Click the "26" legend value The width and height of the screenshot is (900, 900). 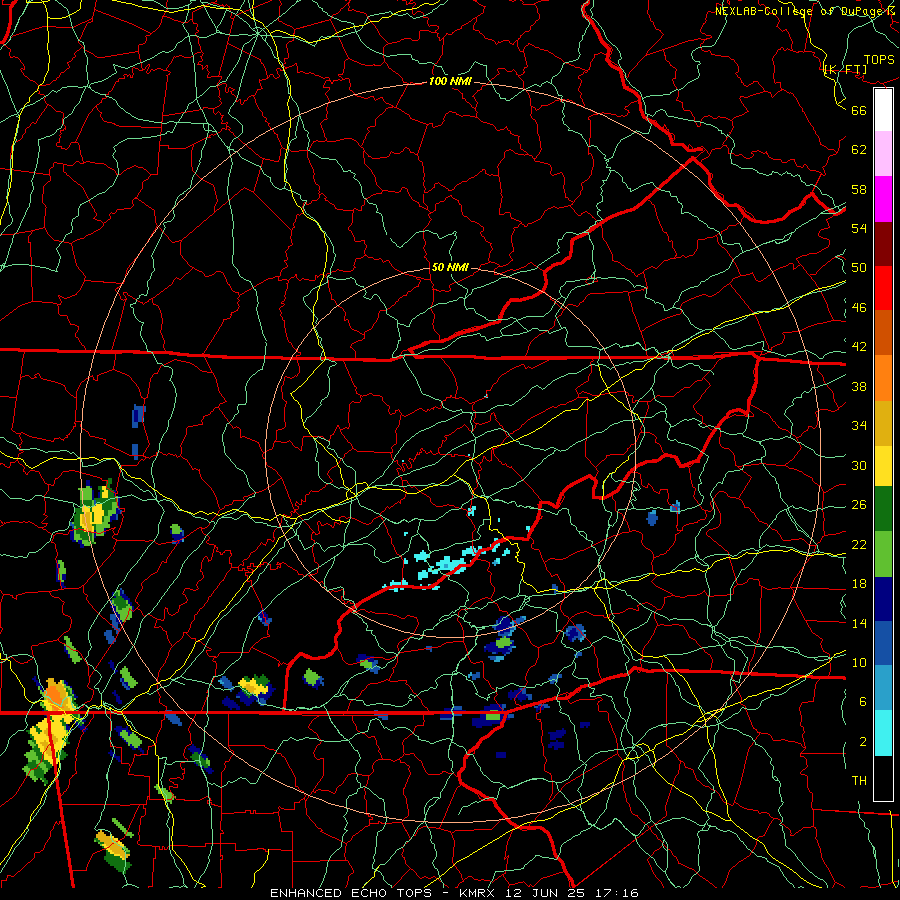coord(859,505)
